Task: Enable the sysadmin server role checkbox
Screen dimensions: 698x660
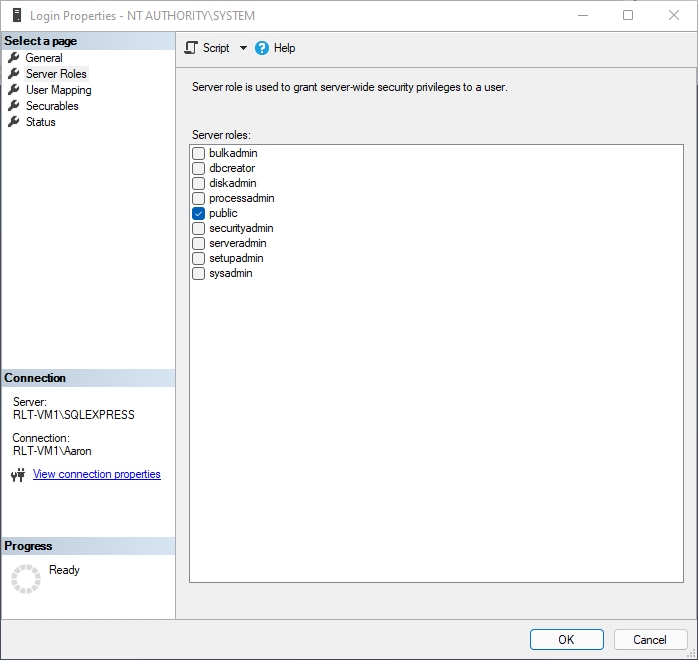Action: pos(199,273)
